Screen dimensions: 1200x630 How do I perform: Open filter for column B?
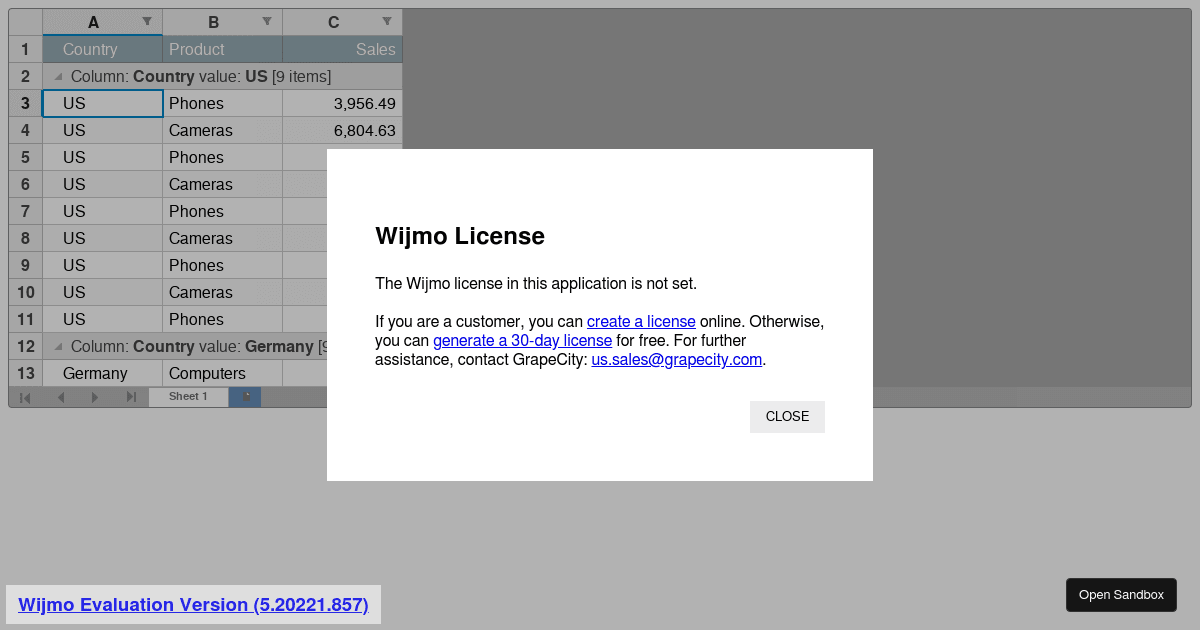pyautogui.click(x=267, y=21)
